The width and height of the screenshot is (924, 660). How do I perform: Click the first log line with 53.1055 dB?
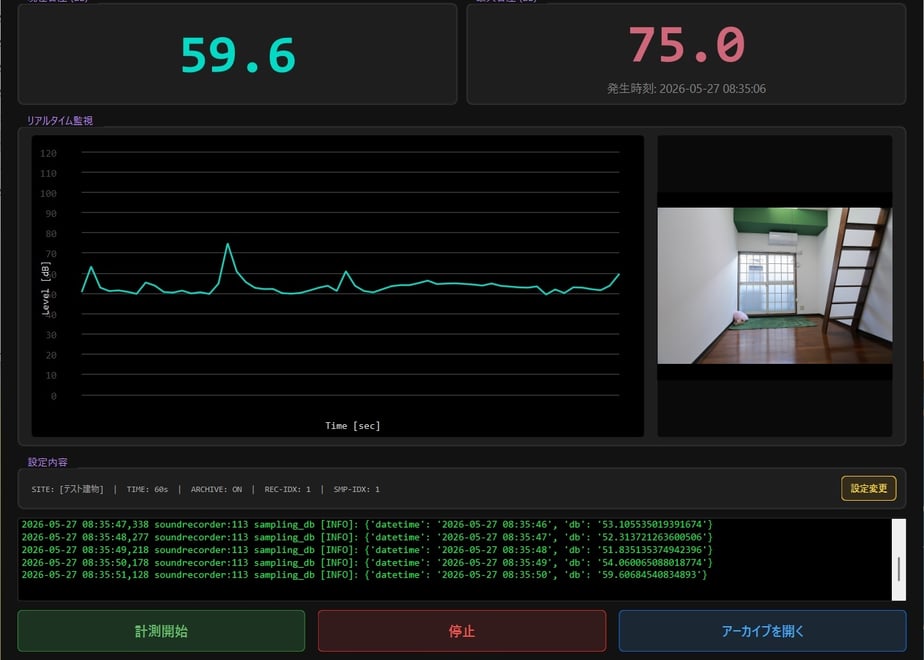point(367,524)
